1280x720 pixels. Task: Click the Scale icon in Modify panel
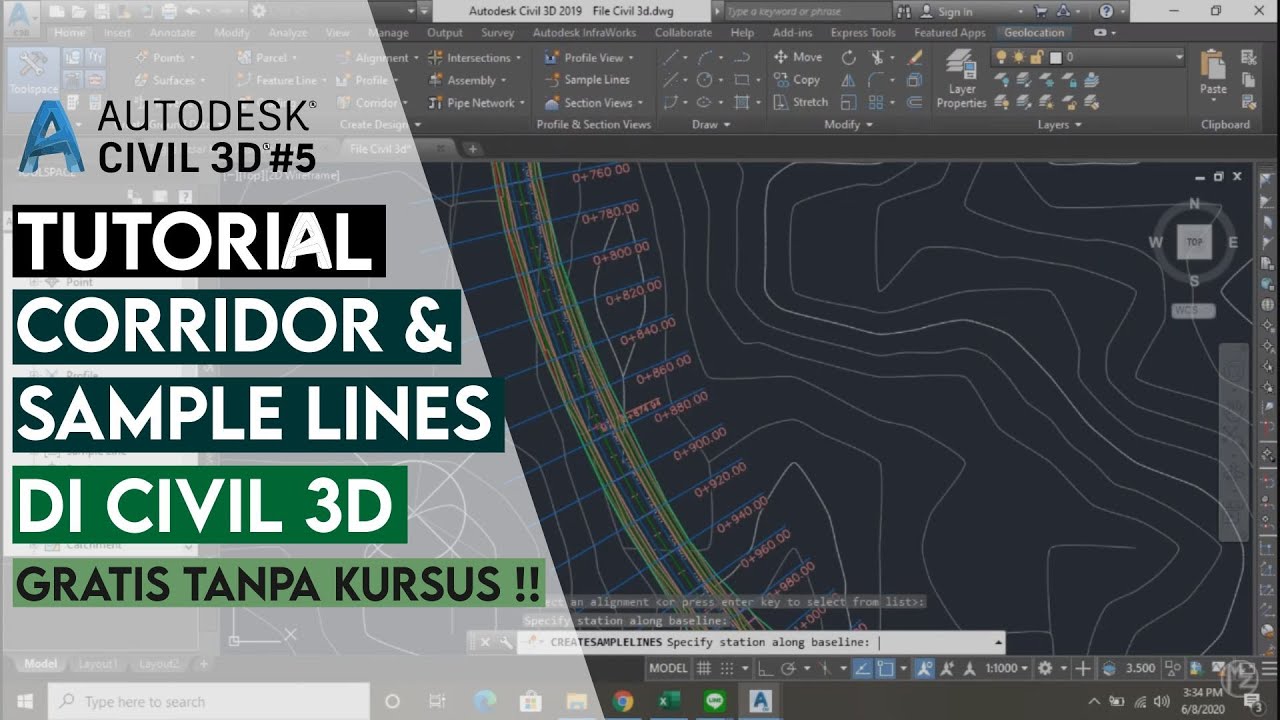[849, 102]
